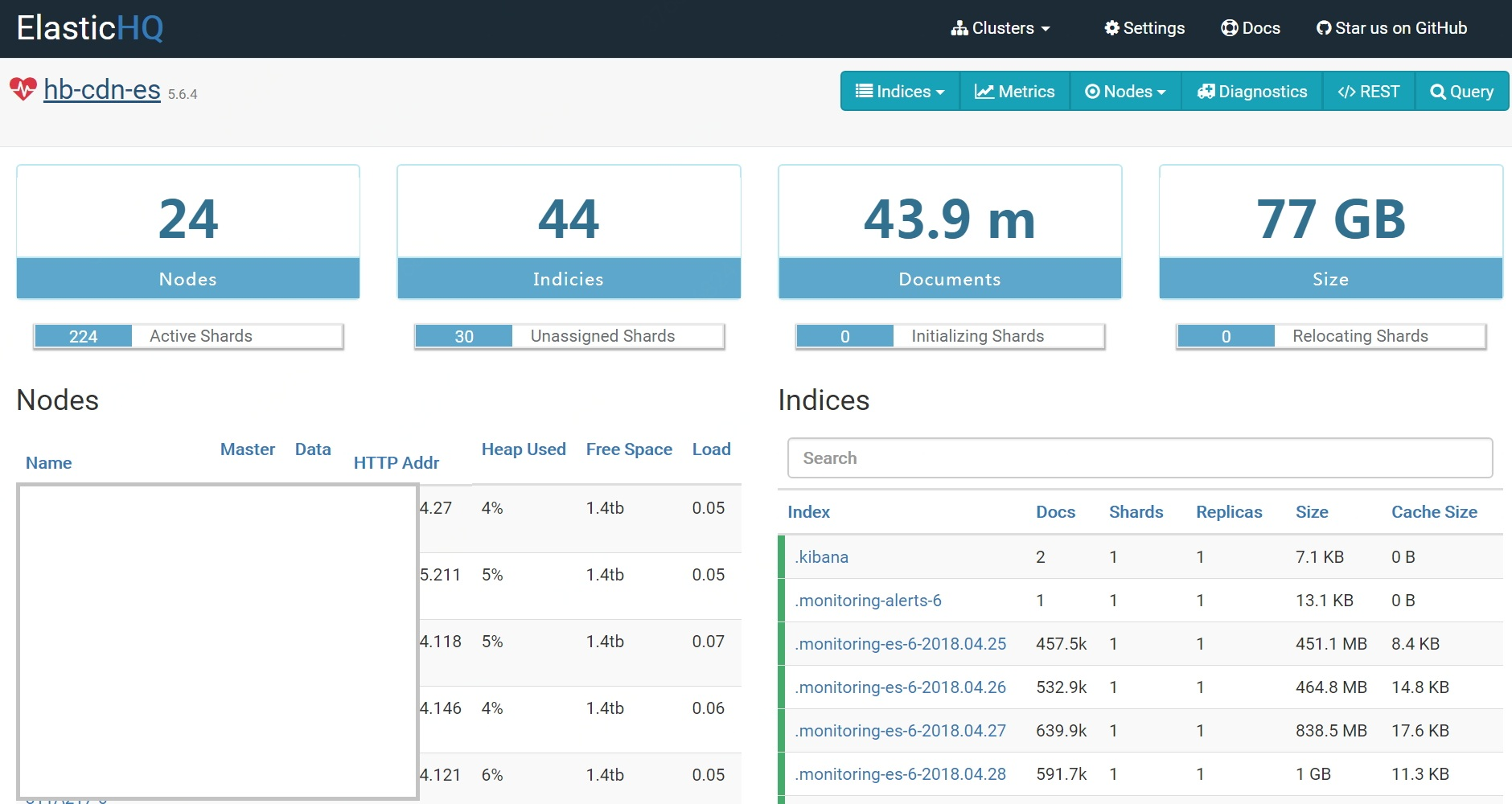Click the indices Search input field
The image size is (1512, 804).
click(1140, 458)
